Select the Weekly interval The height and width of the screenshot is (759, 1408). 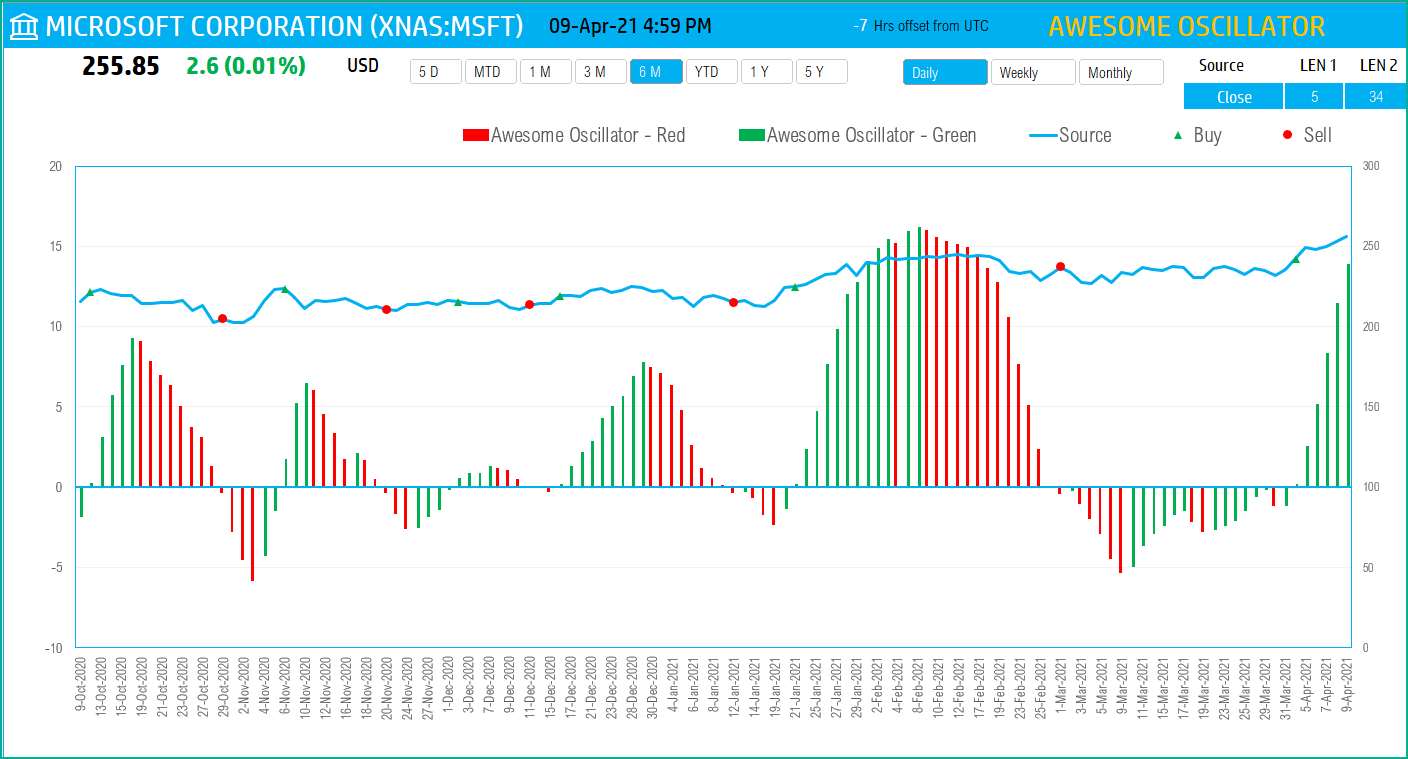pos(1033,72)
